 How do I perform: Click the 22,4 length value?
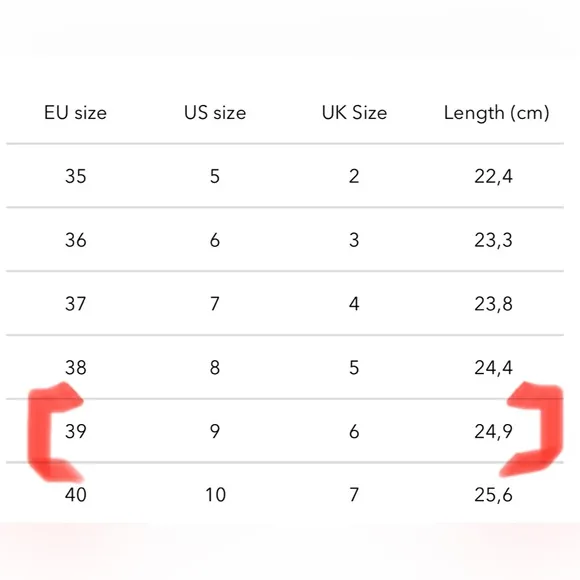point(493,176)
